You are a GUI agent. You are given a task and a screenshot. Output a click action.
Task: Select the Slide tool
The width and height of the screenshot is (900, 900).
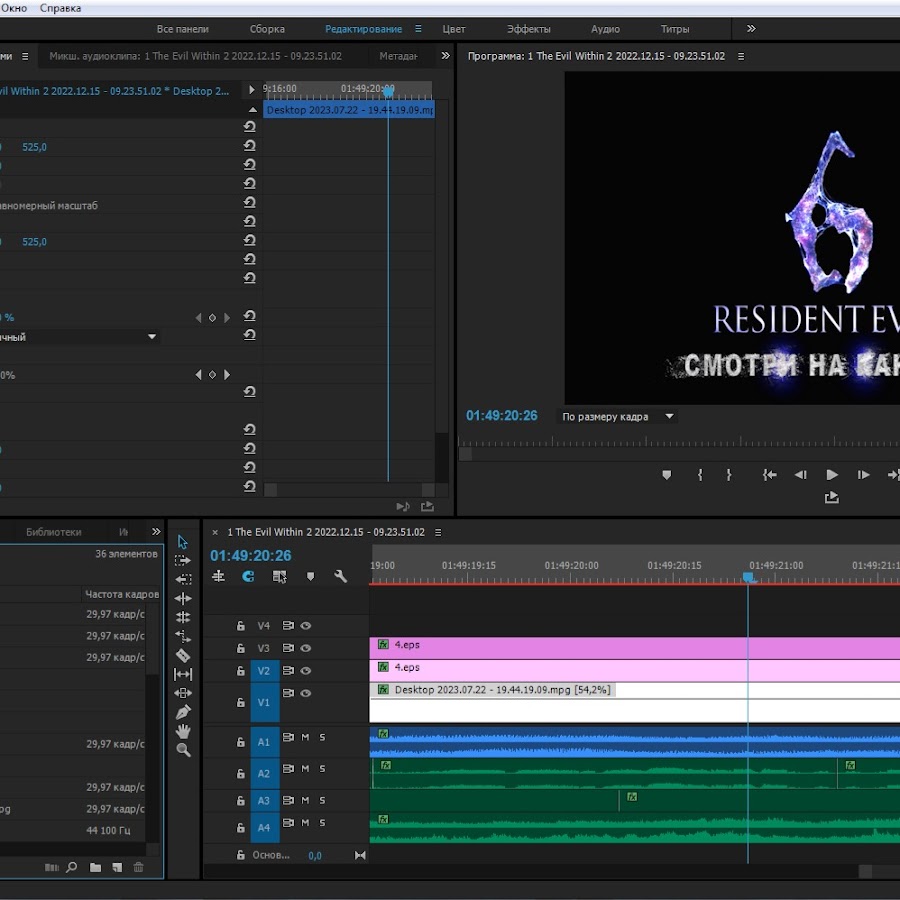tap(183, 693)
